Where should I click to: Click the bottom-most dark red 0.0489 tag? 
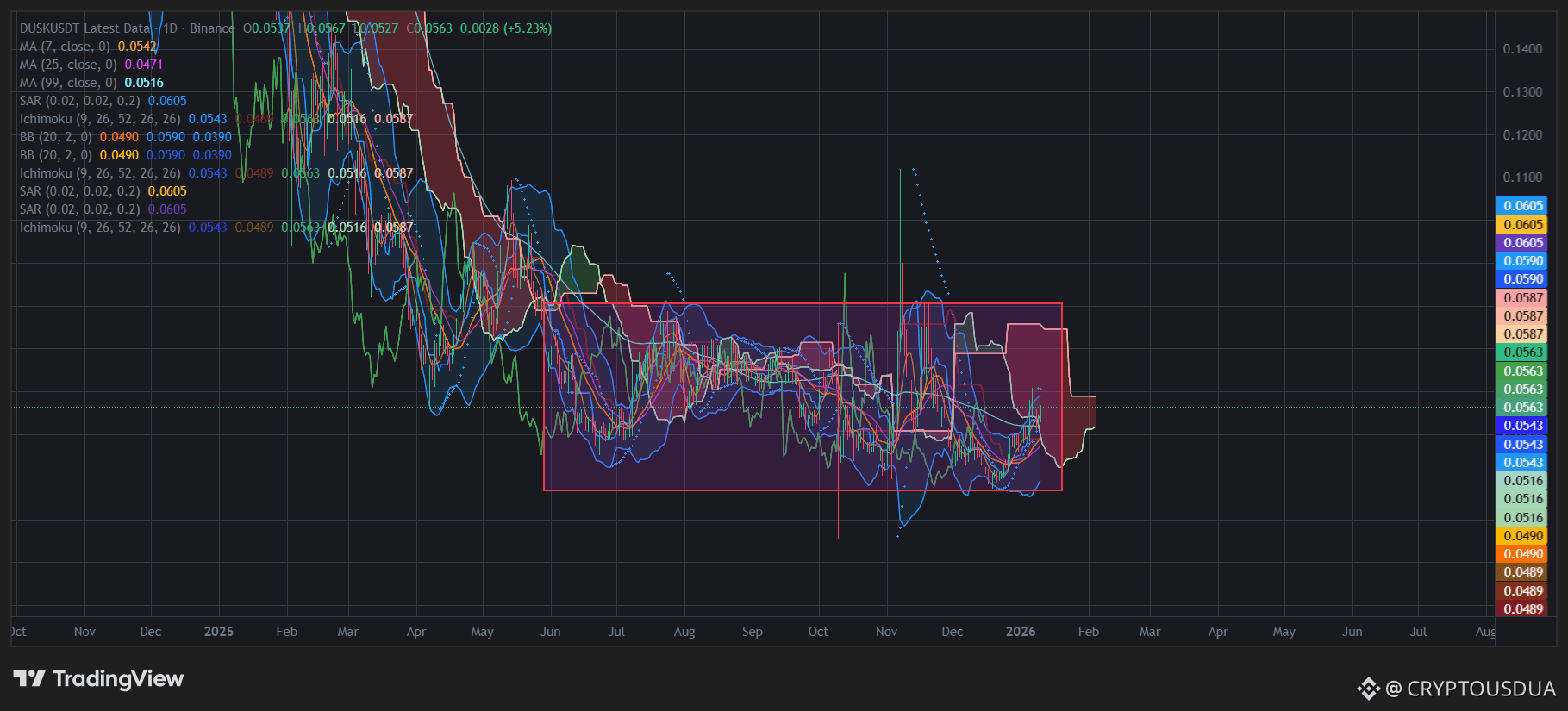(x=1521, y=609)
